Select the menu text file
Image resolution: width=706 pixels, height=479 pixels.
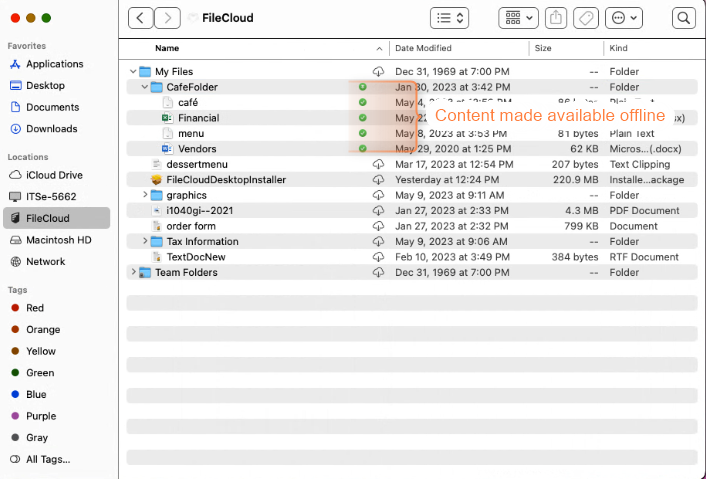[x=191, y=133]
